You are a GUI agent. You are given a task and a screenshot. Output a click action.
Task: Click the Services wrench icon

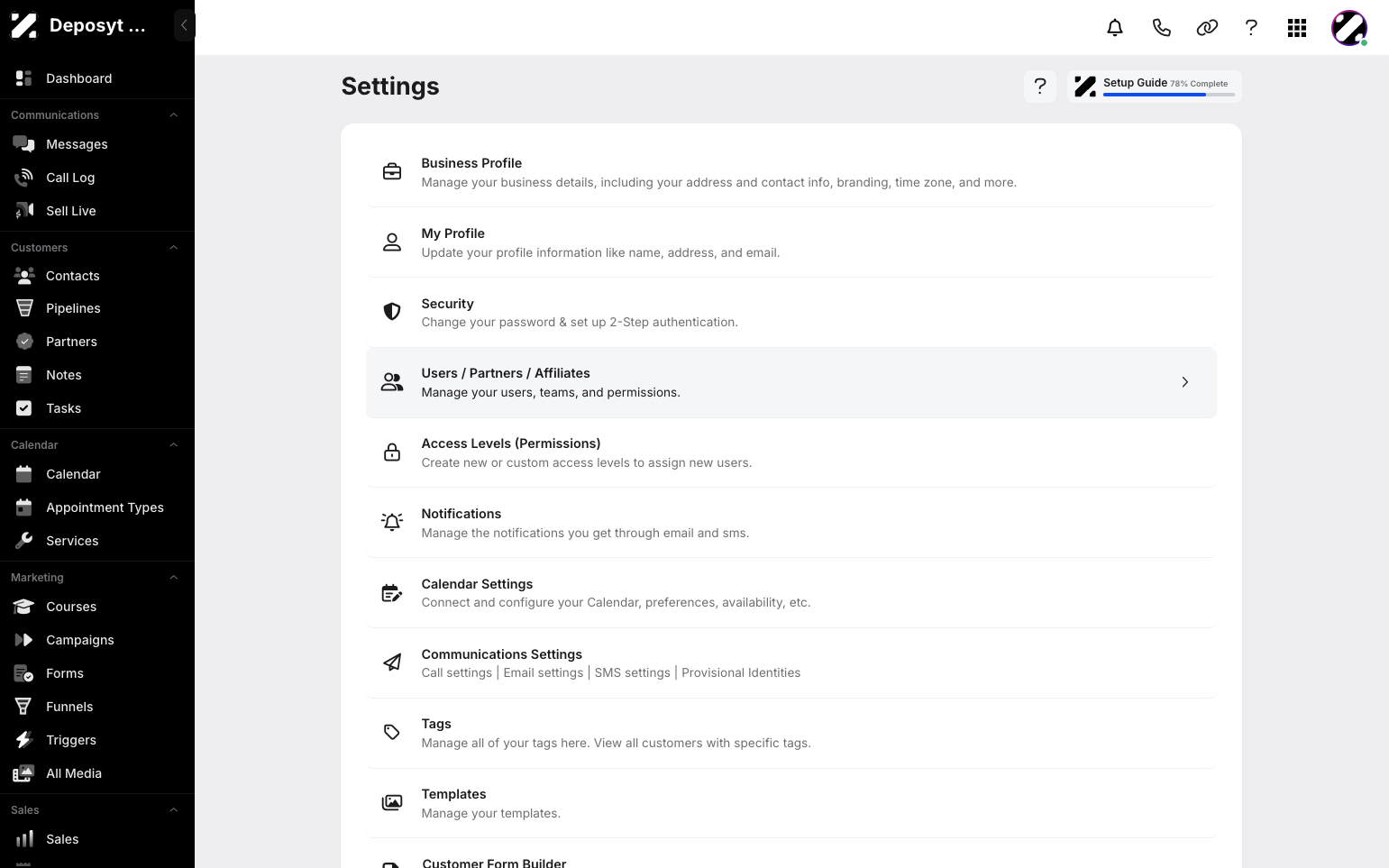pyautogui.click(x=24, y=541)
